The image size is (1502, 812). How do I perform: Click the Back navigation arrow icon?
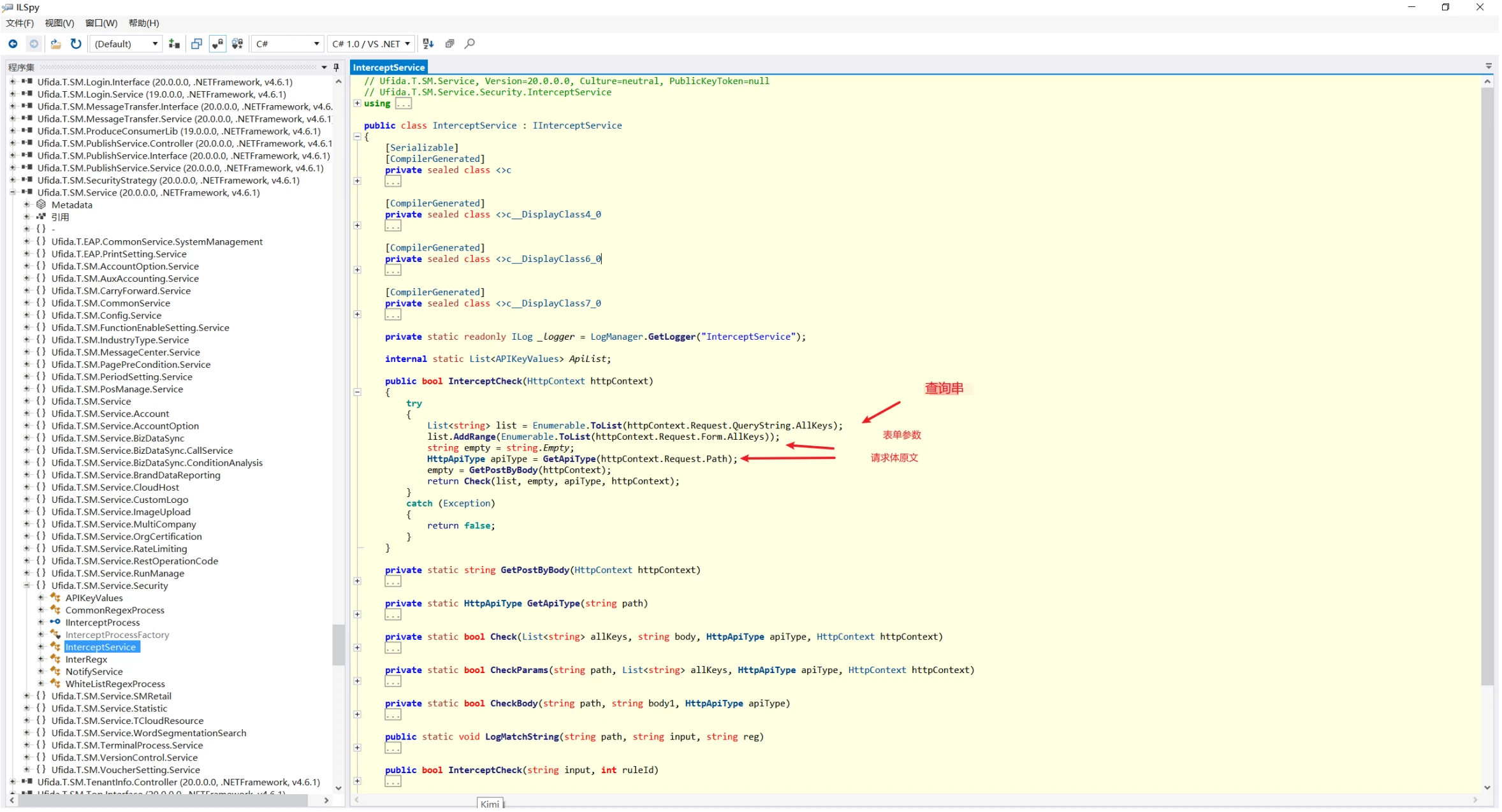(13, 44)
